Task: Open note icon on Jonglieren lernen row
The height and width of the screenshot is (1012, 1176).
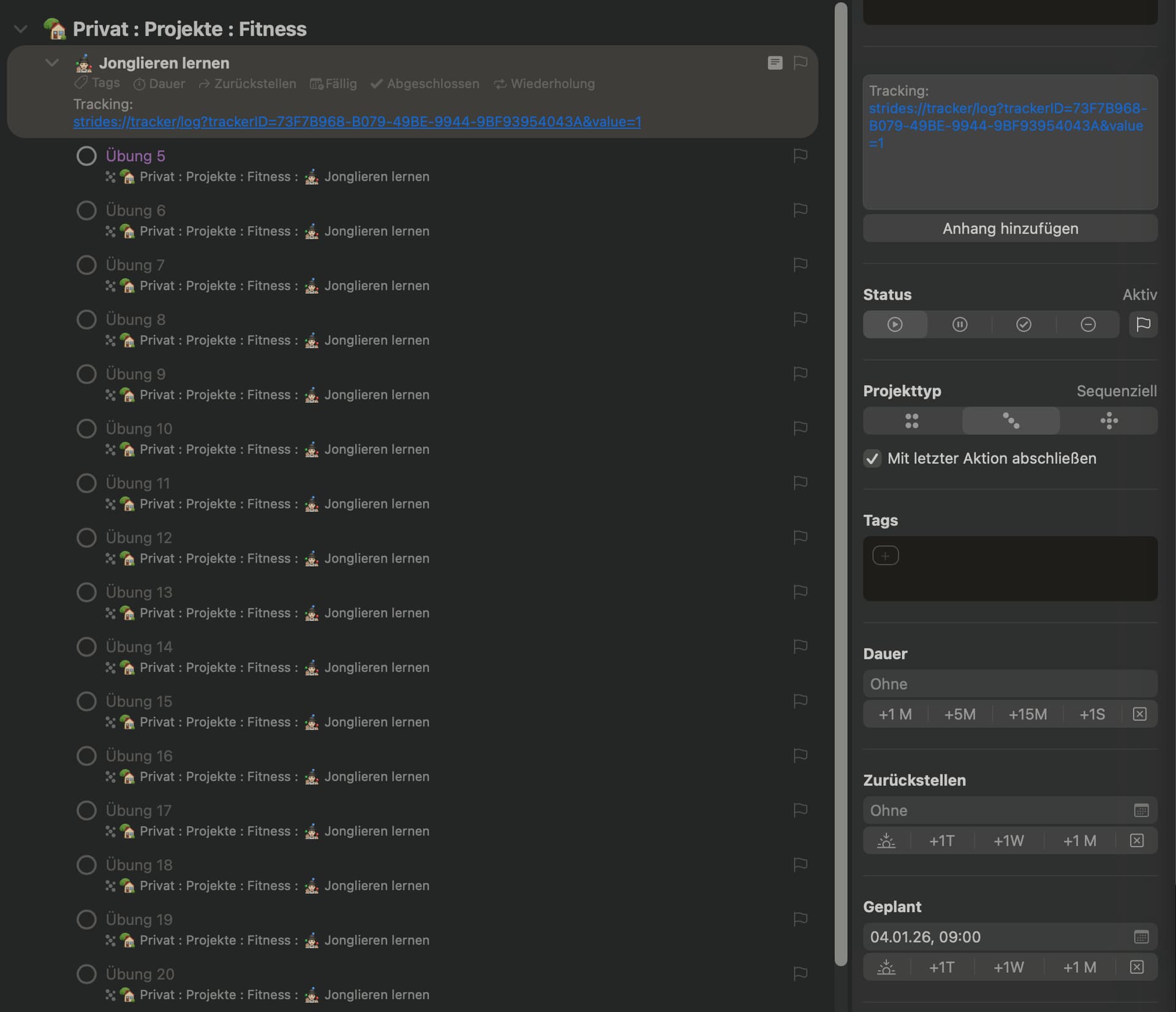Action: [775, 63]
